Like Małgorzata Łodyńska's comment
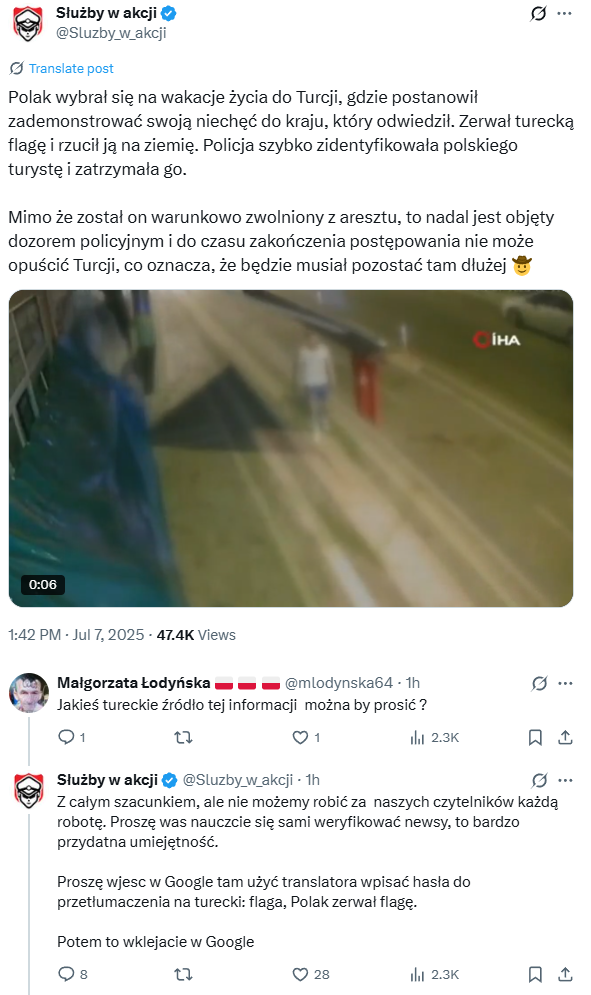Image resolution: width=591 pixels, height=995 pixels. pyautogui.click(x=300, y=737)
